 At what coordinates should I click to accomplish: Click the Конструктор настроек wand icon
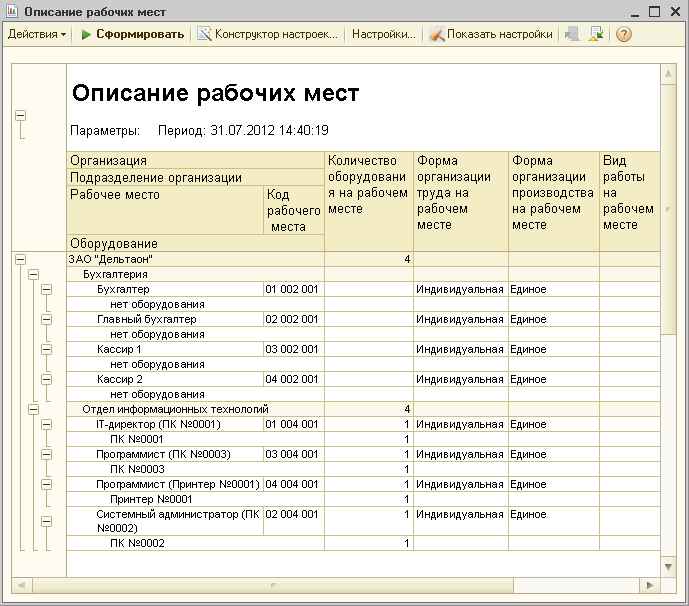tap(204, 34)
